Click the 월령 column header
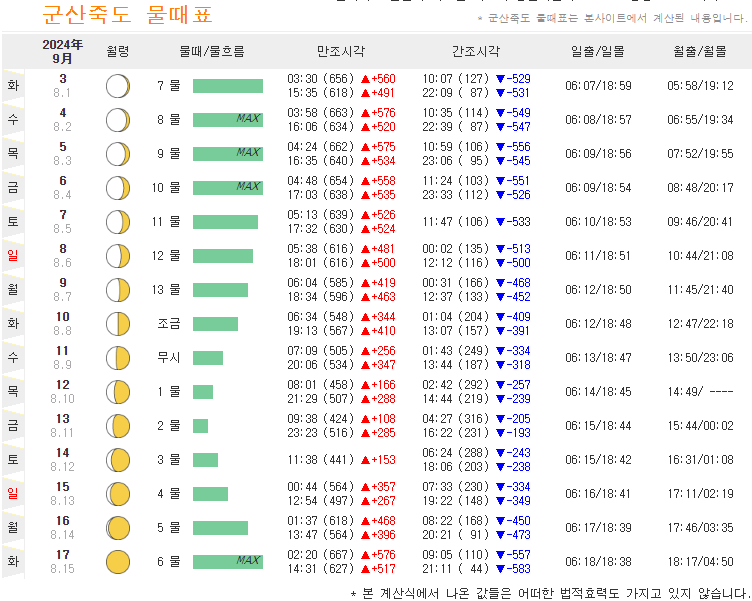 pos(118,51)
